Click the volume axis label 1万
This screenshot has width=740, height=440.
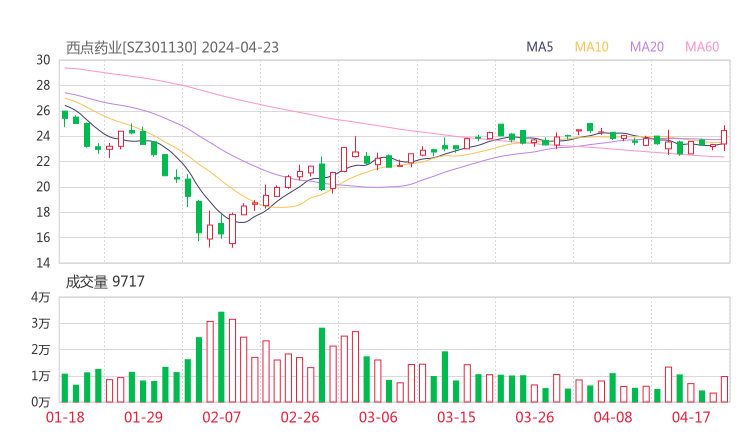click(x=41, y=376)
